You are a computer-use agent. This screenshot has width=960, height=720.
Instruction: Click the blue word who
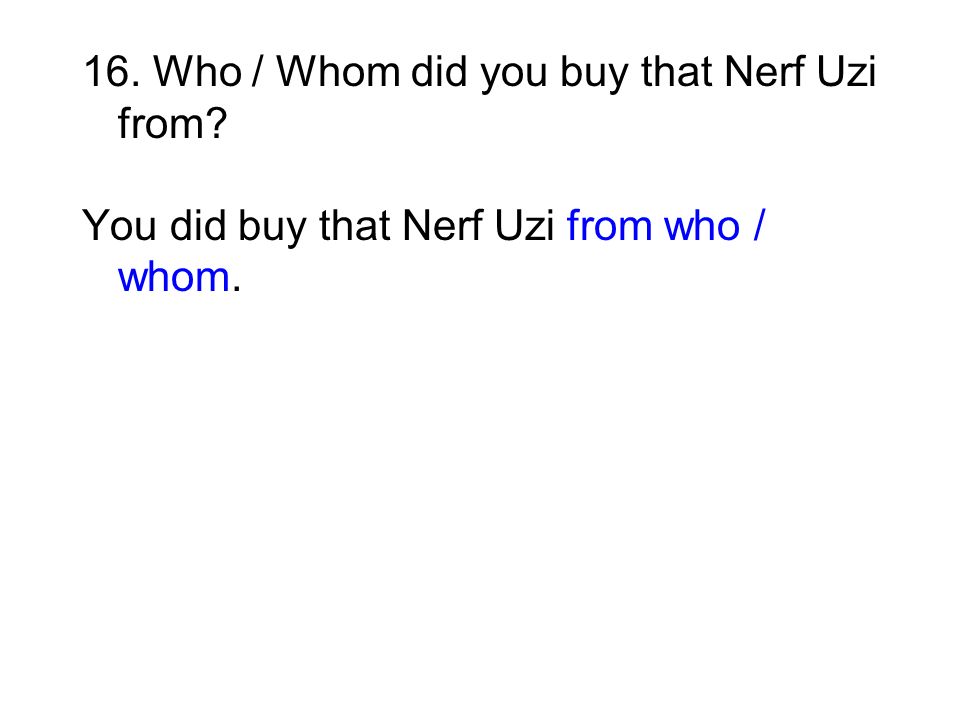coord(702,226)
